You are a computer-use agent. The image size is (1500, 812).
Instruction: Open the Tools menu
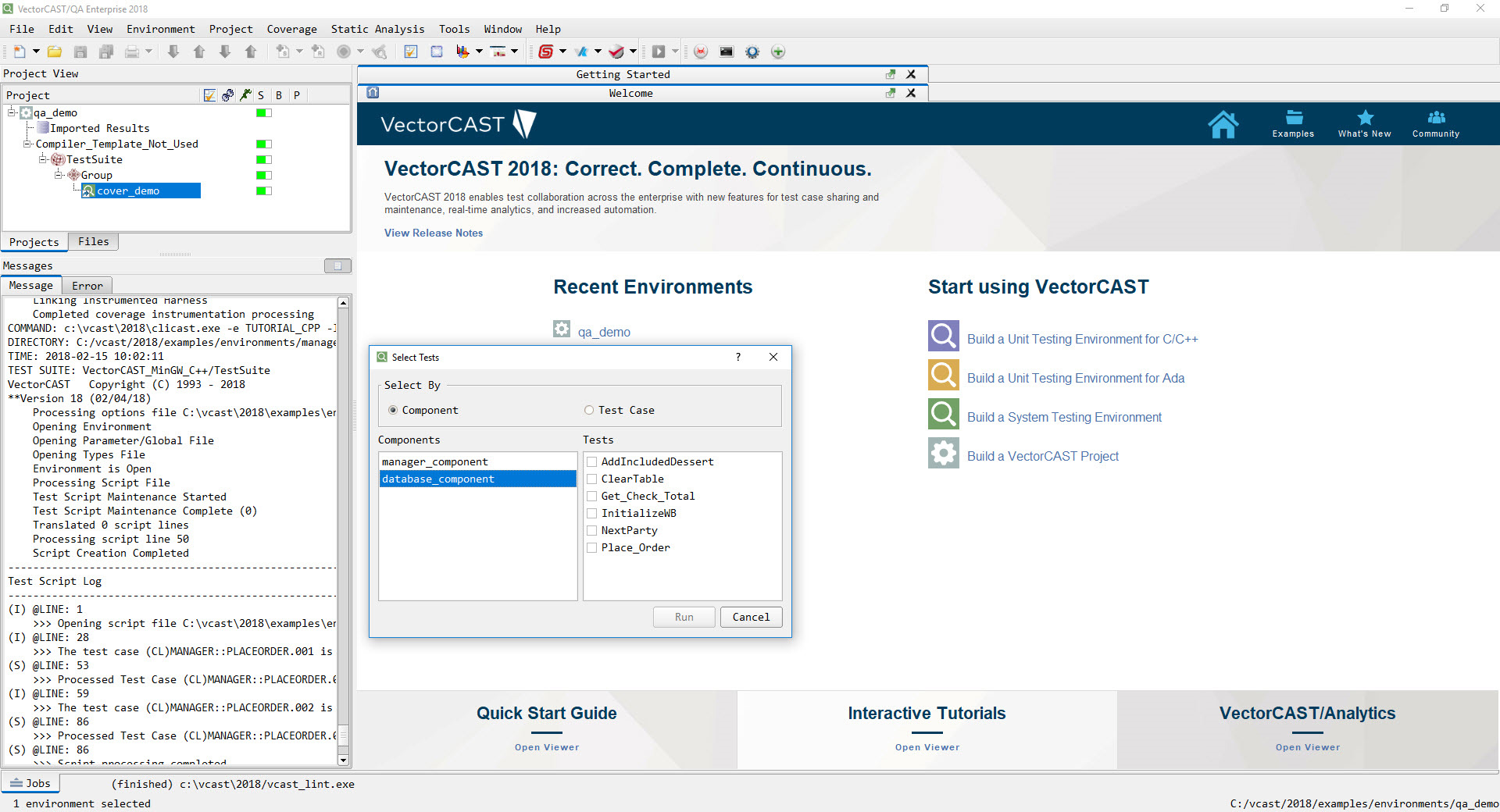(454, 29)
